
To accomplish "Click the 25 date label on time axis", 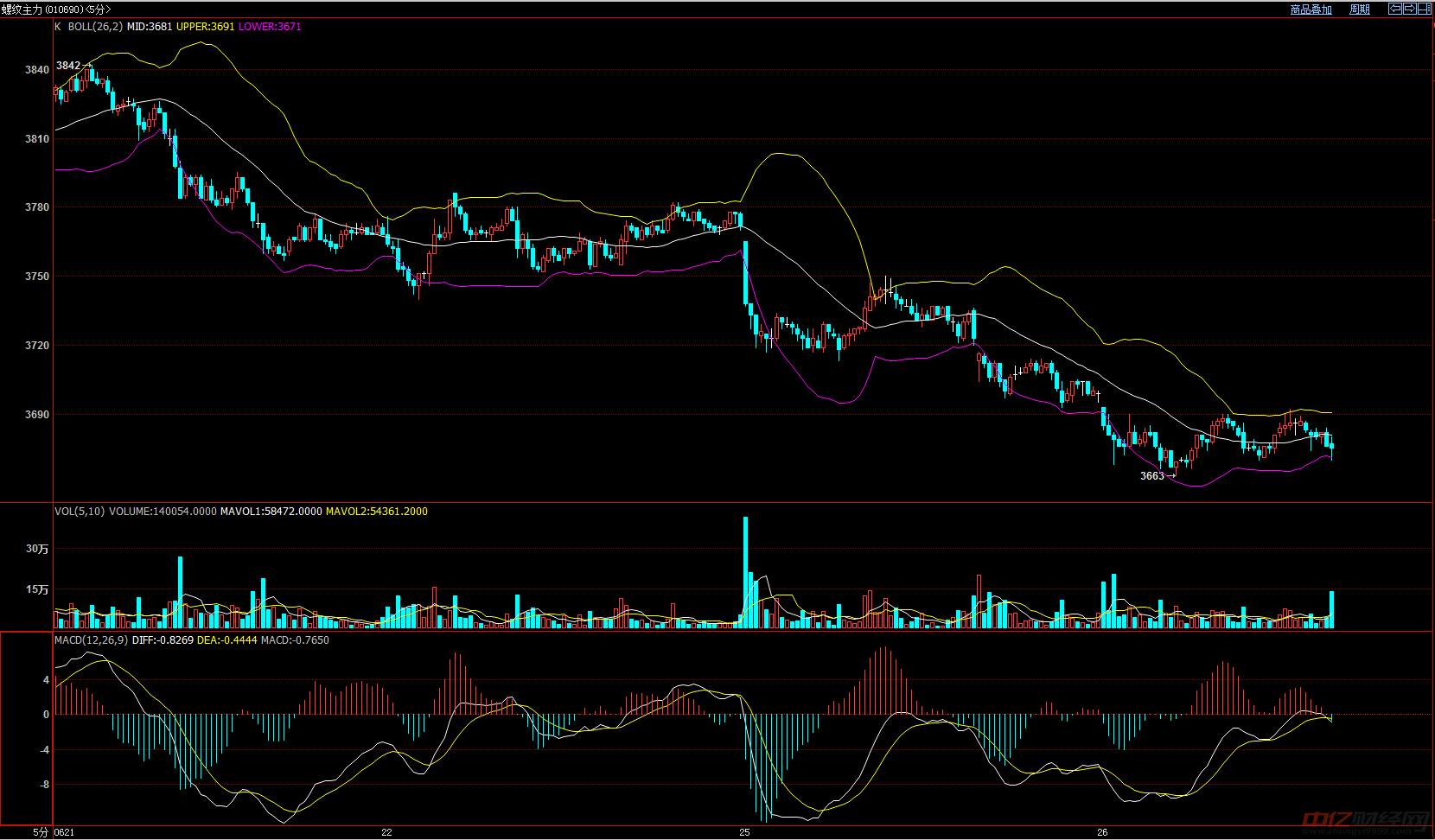I will click(744, 833).
